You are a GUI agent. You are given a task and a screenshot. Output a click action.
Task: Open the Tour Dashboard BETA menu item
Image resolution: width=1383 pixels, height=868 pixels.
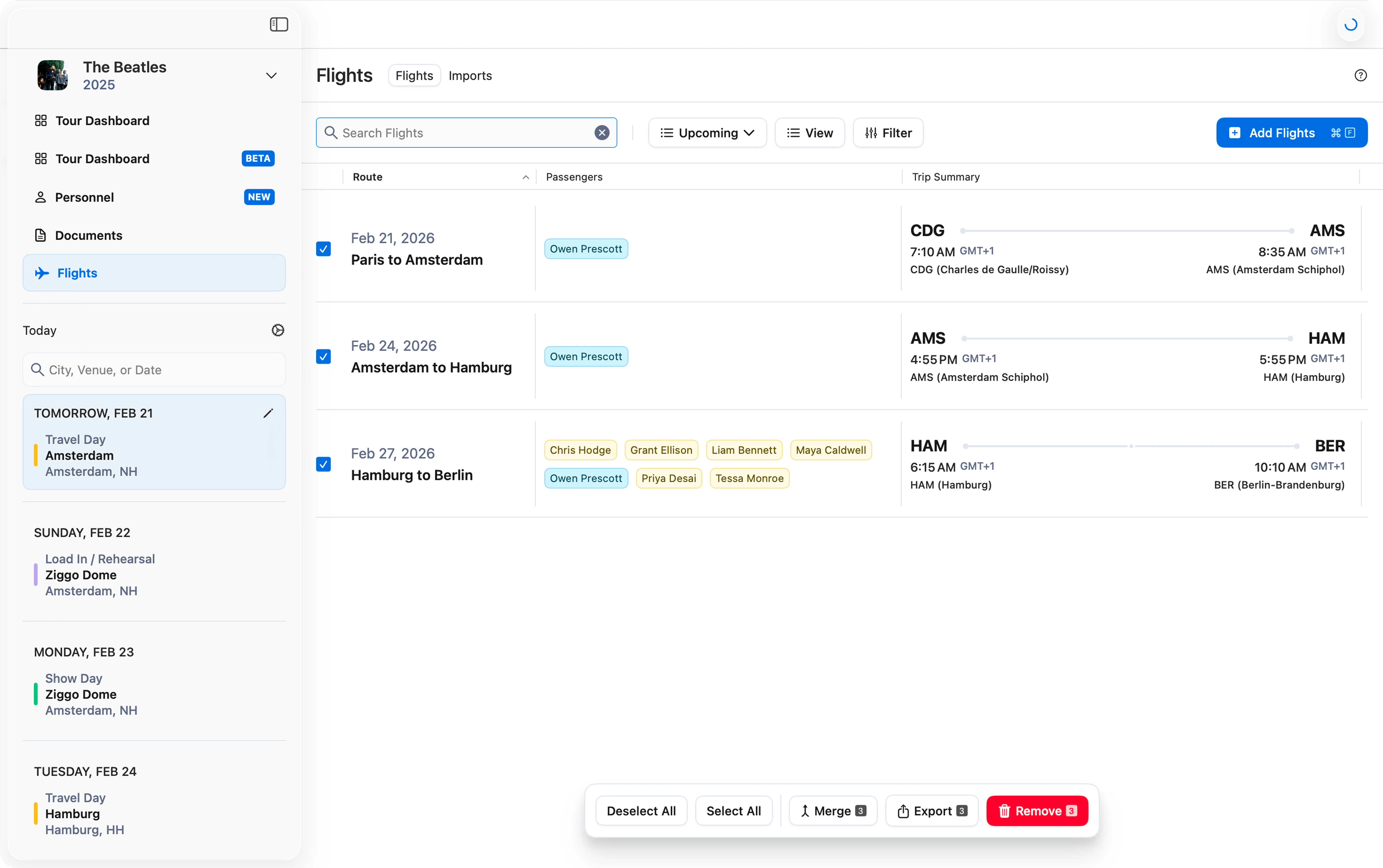click(102, 158)
